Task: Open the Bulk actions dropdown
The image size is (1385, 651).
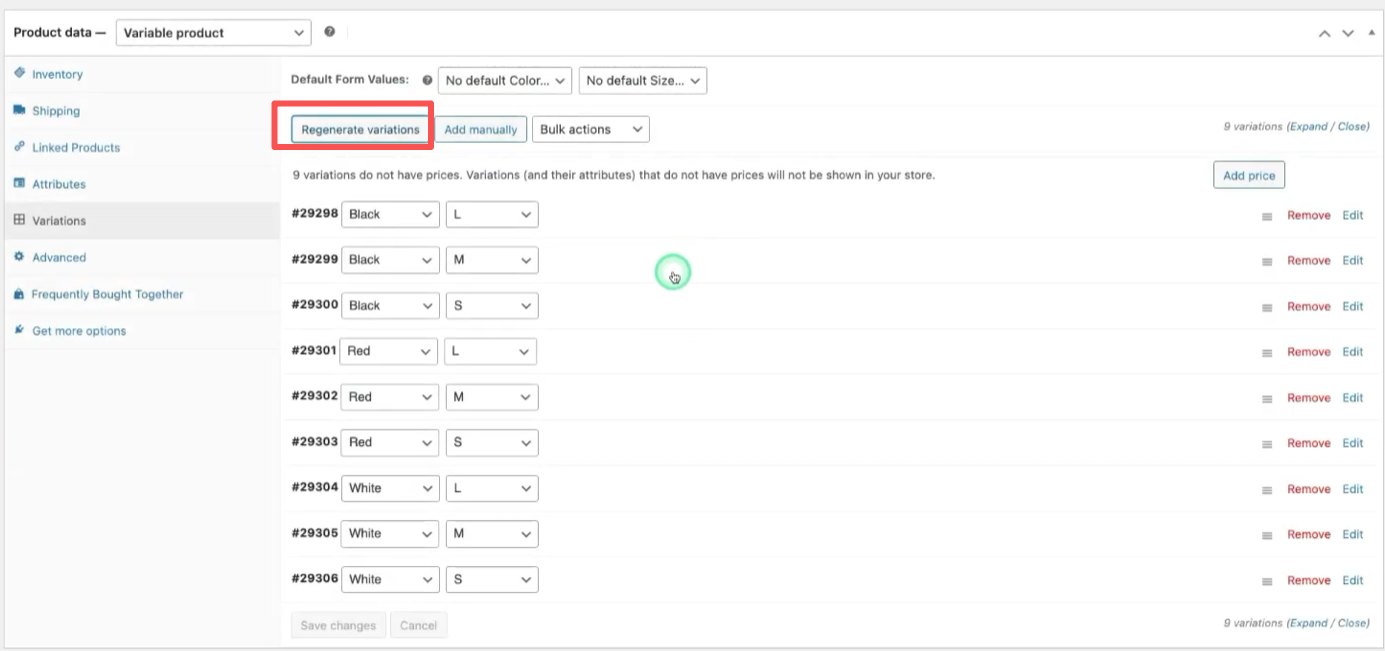Action: point(590,129)
